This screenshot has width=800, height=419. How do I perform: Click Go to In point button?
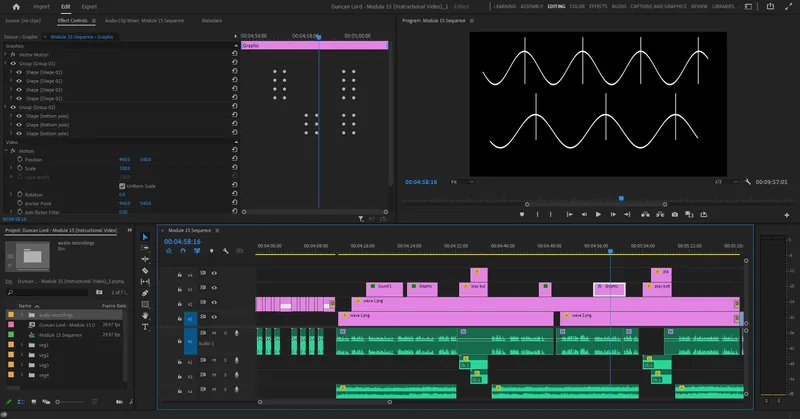coord(569,215)
